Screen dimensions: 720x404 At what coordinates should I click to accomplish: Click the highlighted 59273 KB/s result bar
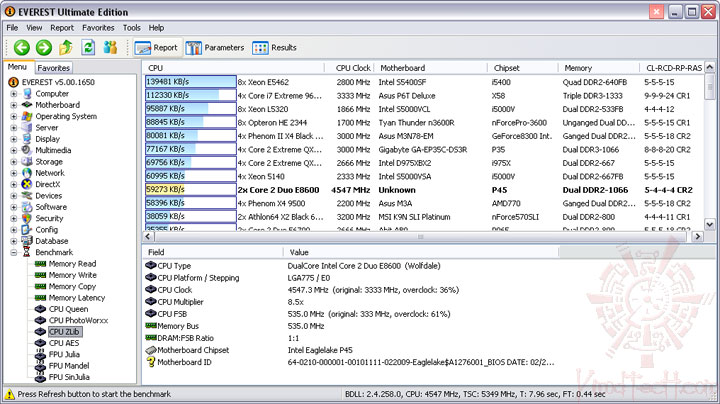[x=191, y=190]
